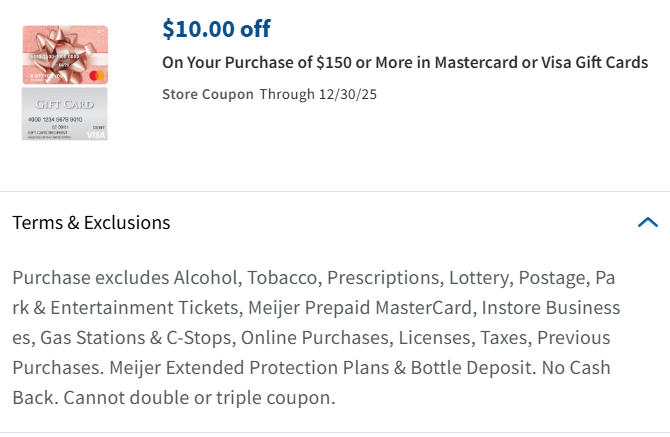The height and width of the screenshot is (437, 670).
Task: Select the $10.00 off heading
Action: (x=216, y=29)
